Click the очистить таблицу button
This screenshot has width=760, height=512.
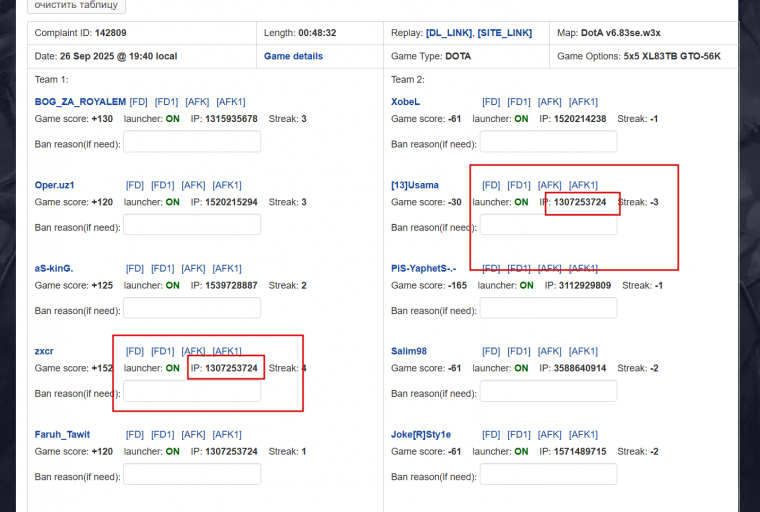[x=77, y=5]
